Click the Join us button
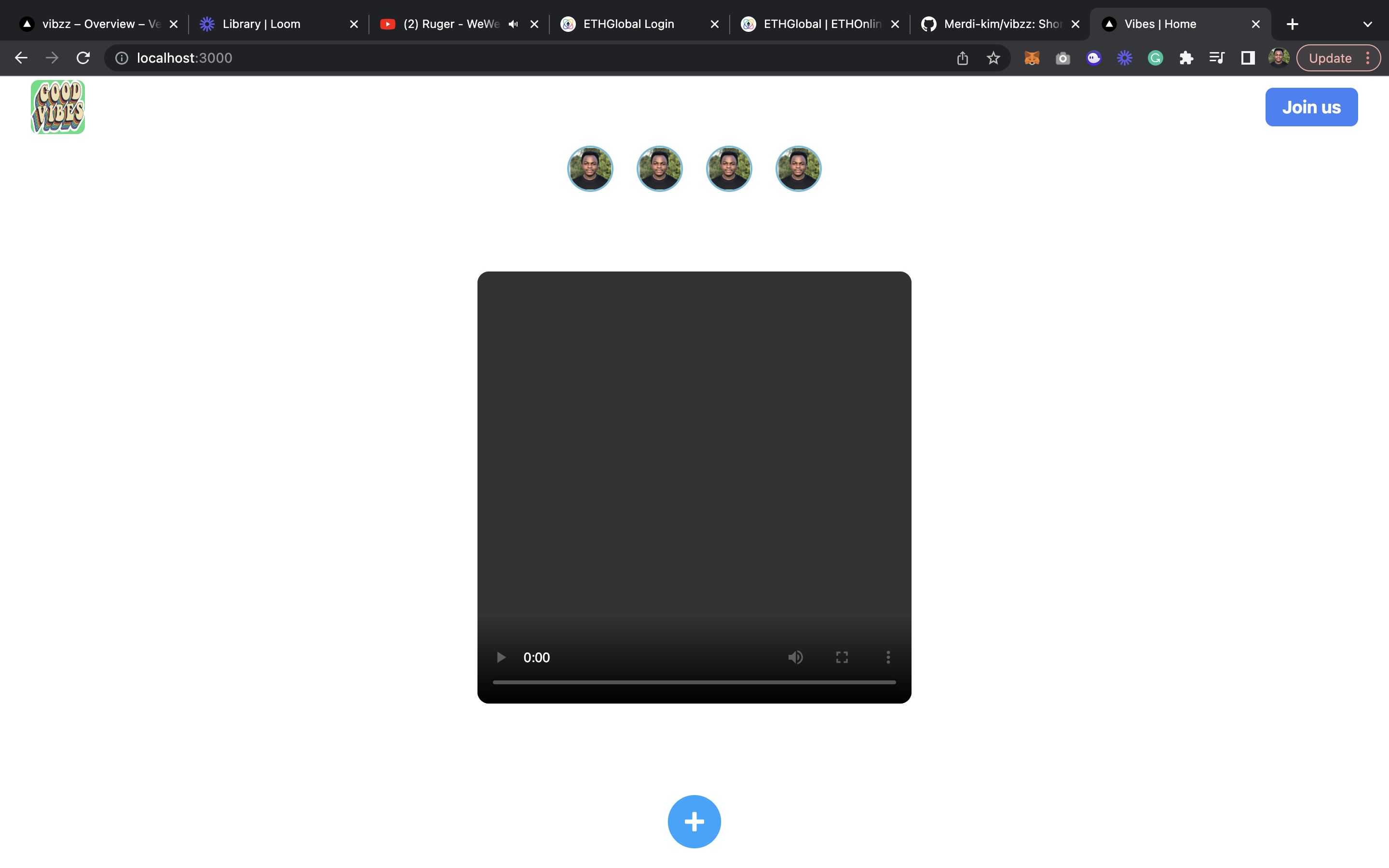This screenshot has height=868, width=1389. tap(1312, 107)
